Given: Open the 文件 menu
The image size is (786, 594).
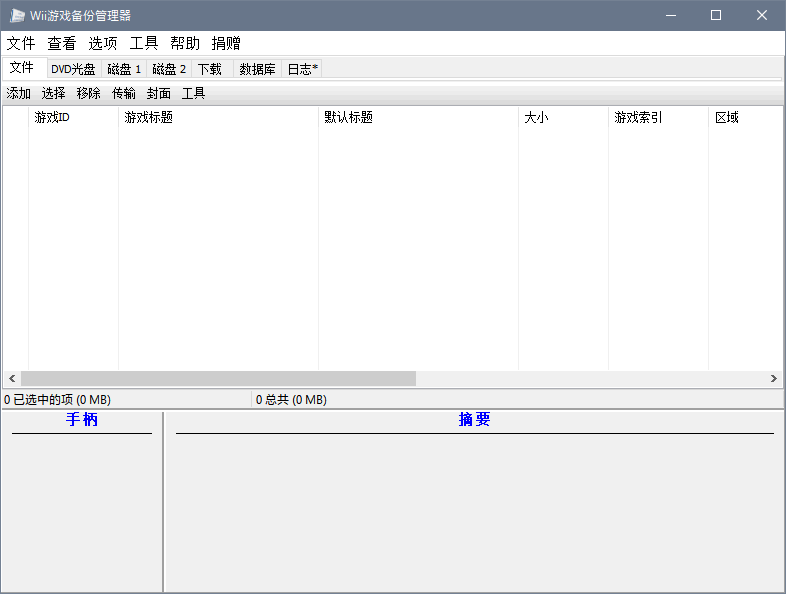Looking at the screenshot, I should click(21, 43).
